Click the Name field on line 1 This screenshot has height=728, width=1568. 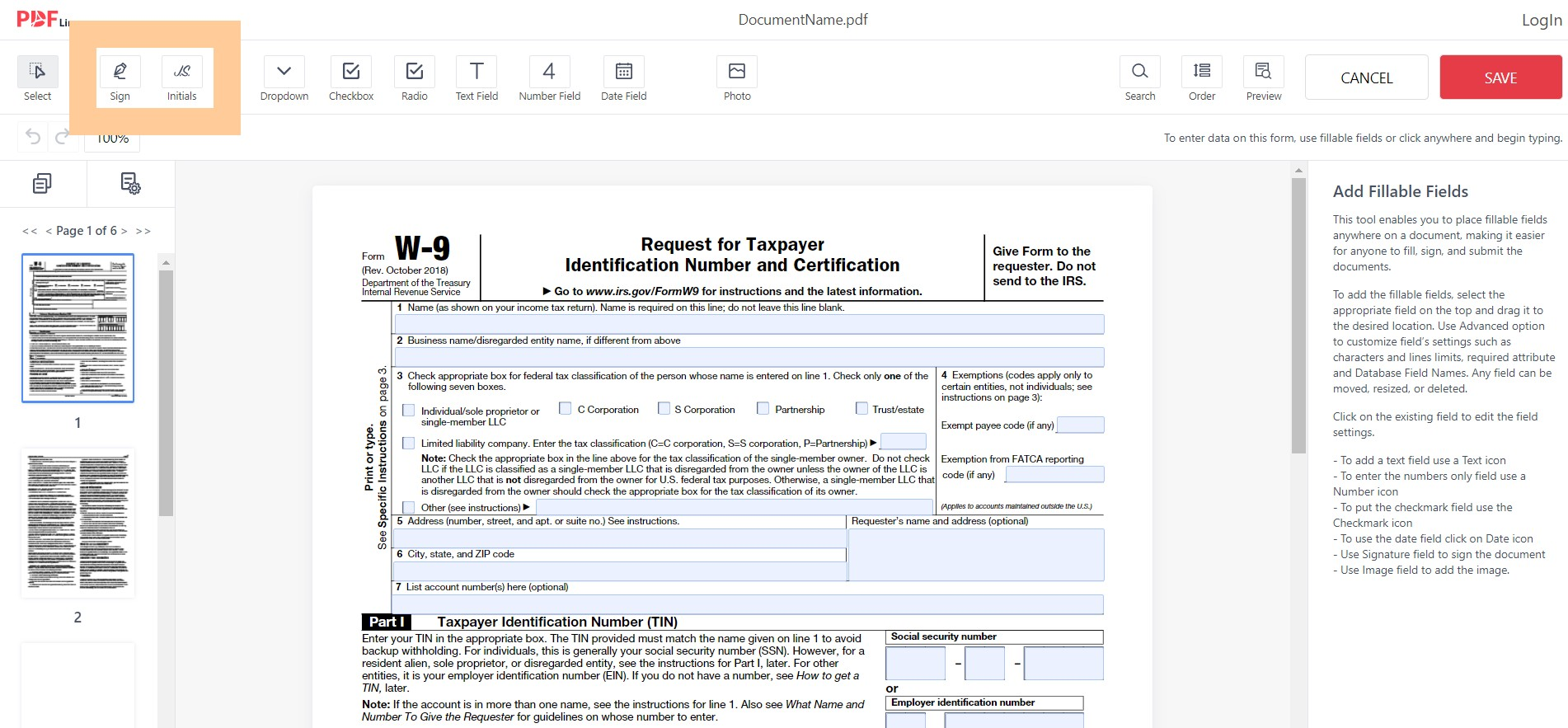coord(749,324)
